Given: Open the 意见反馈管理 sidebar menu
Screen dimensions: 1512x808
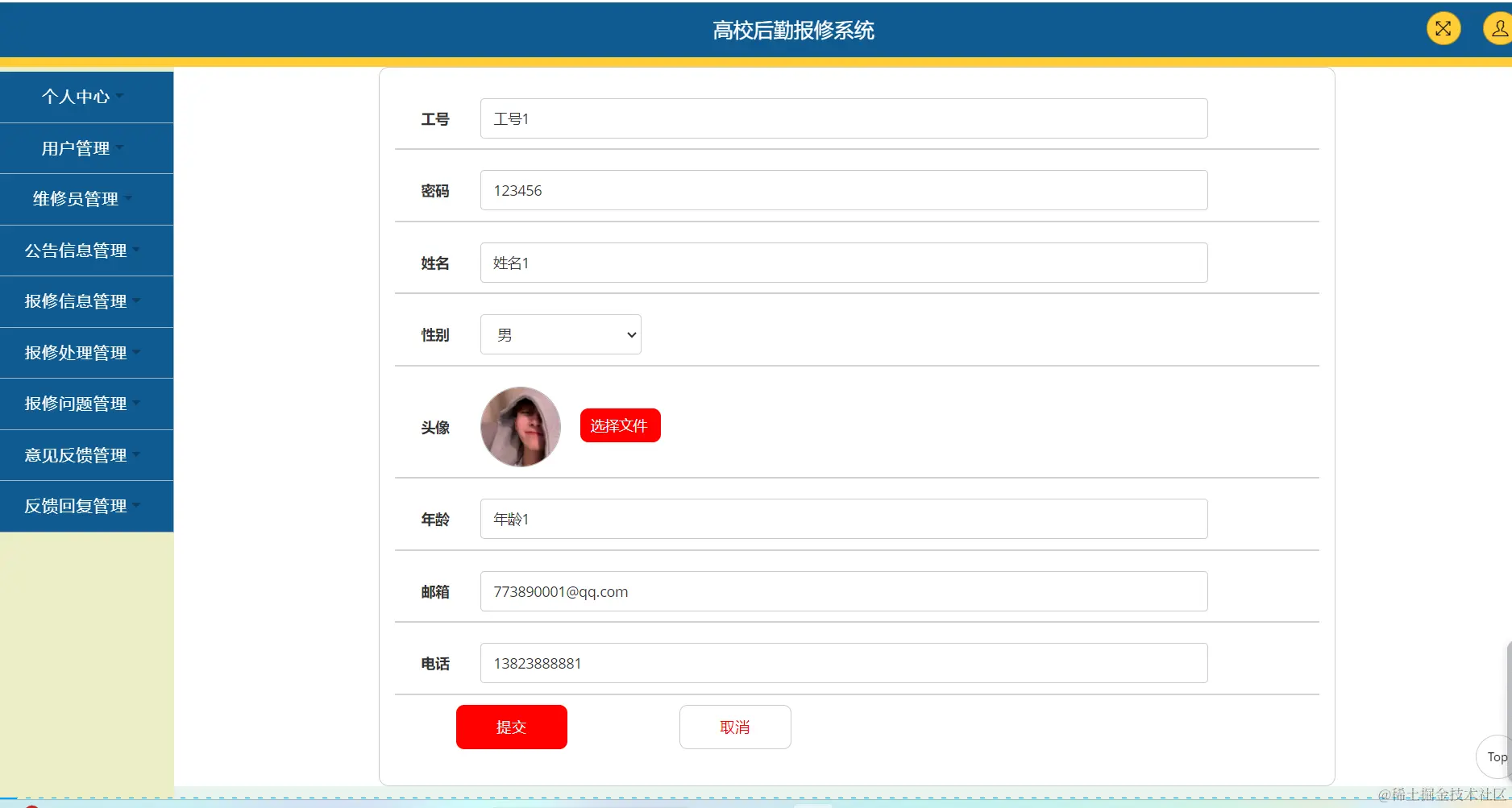Looking at the screenshot, I should (x=86, y=455).
